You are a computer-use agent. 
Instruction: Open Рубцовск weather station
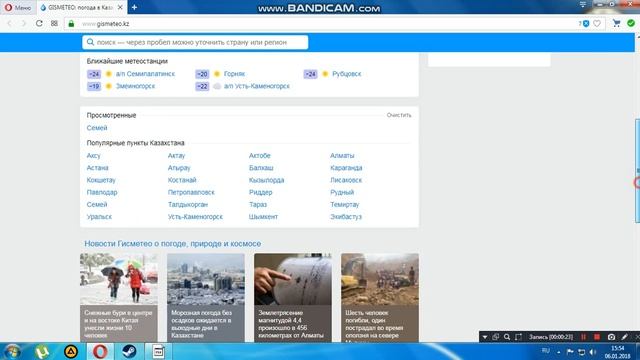click(347, 74)
